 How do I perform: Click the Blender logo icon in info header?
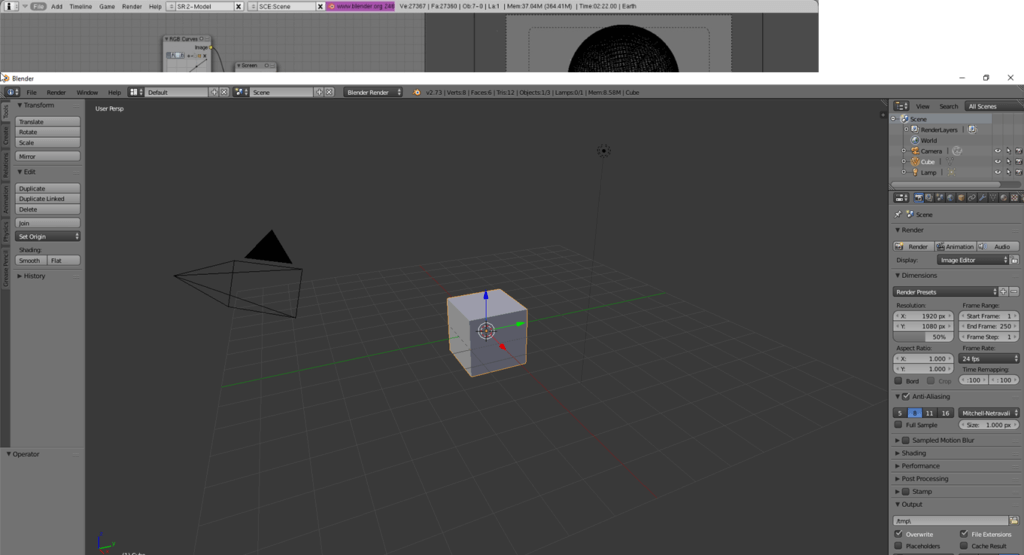[x=417, y=92]
